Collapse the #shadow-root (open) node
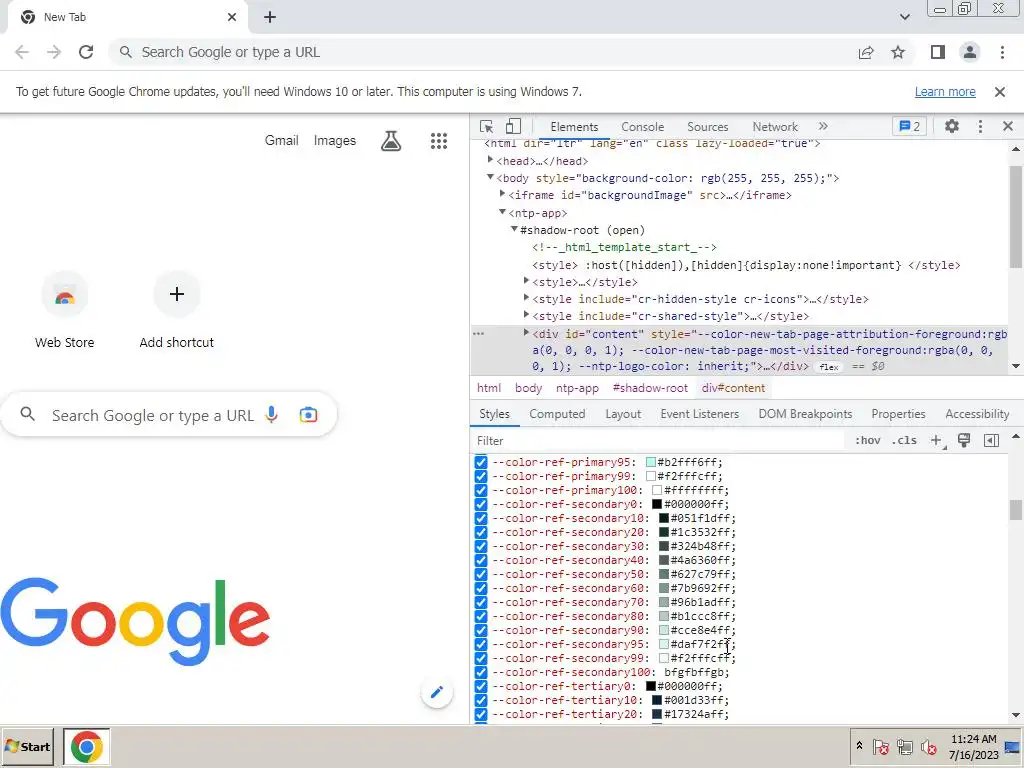The height and width of the screenshot is (768, 1024). click(x=514, y=229)
